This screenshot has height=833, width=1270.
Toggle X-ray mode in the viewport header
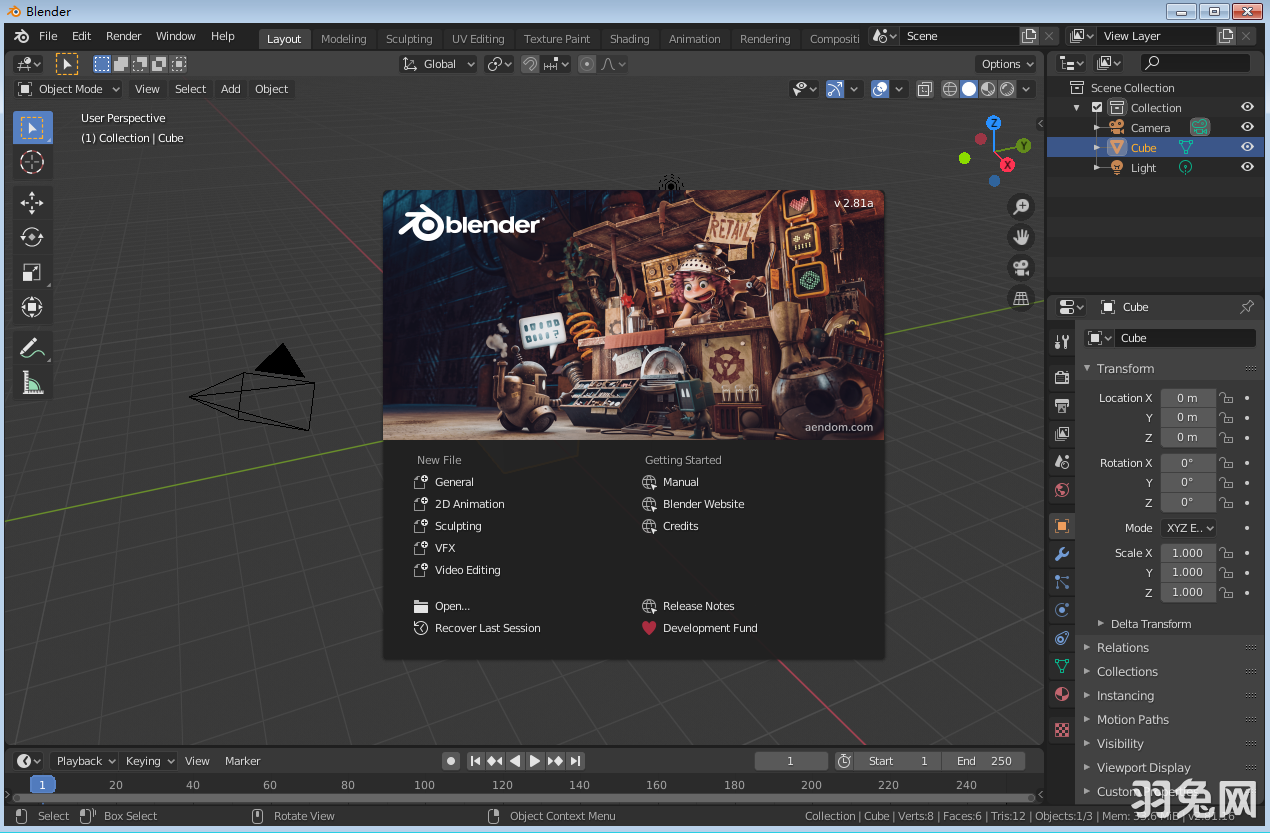(x=922, y=88)
